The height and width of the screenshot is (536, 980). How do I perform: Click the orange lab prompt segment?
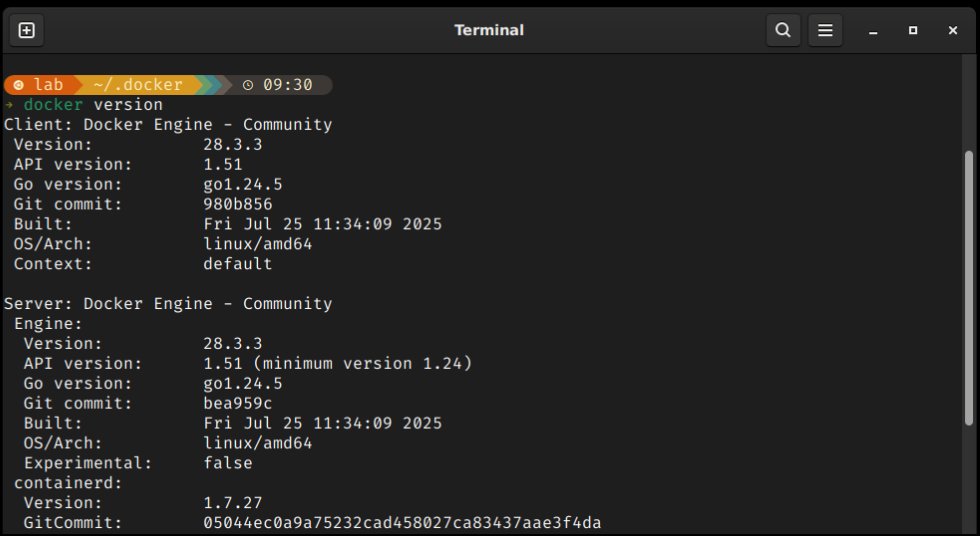coord(40,84)
